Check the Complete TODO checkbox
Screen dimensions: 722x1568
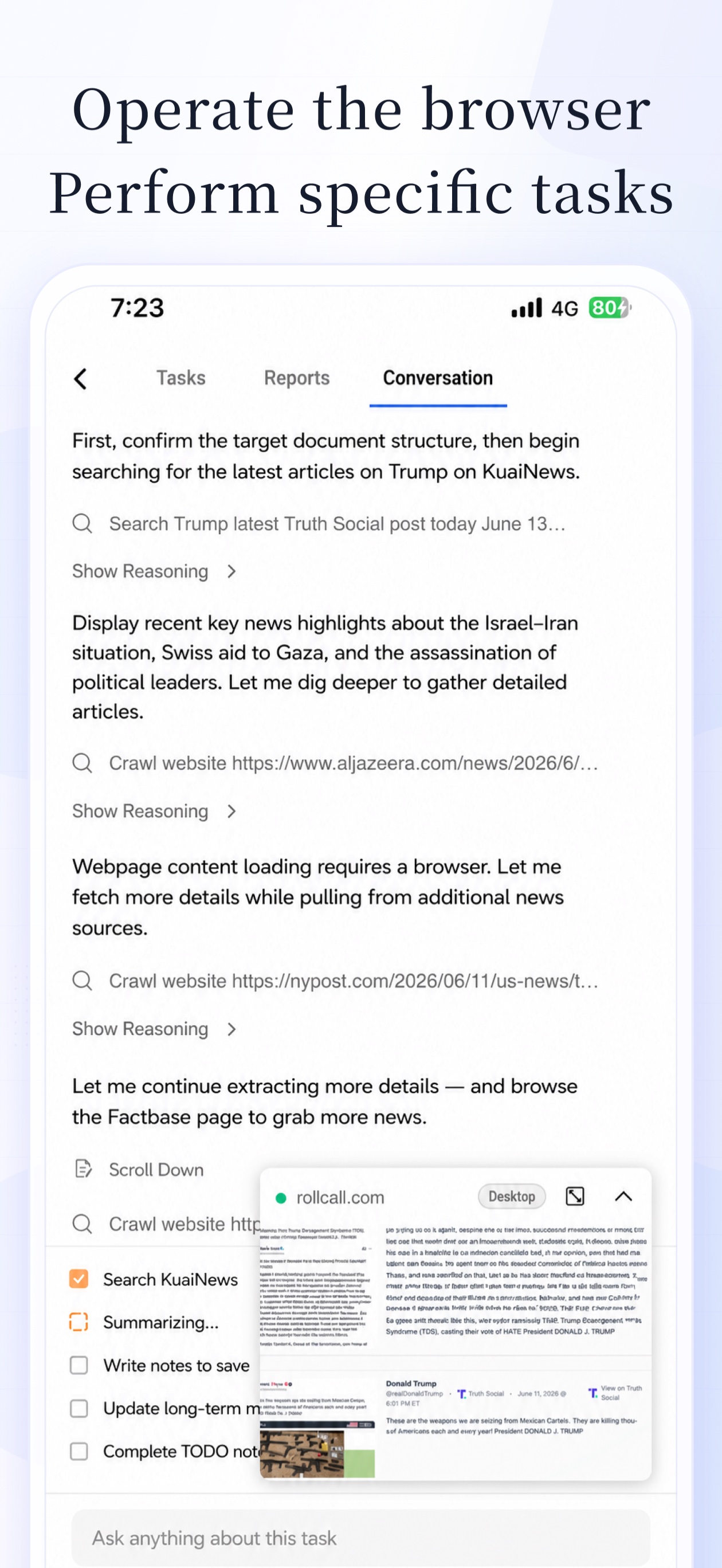[79, 1451]
